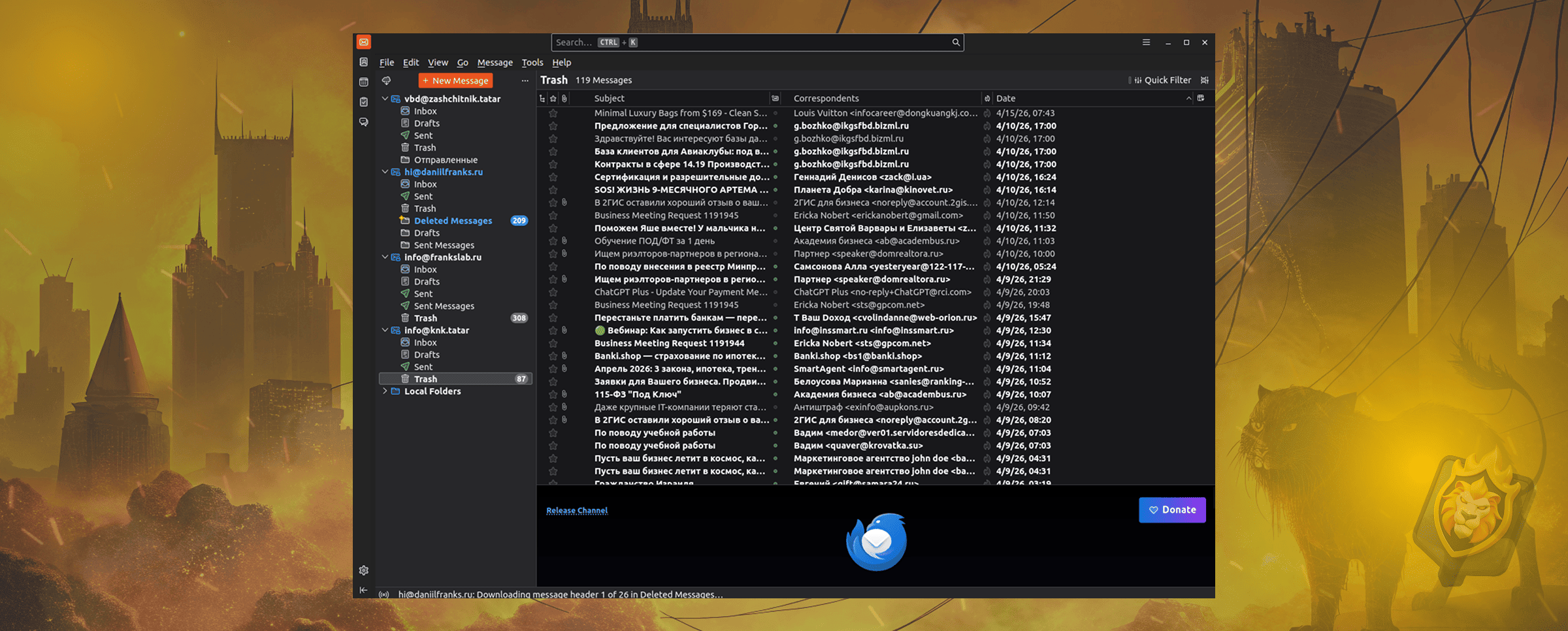Toggle read status of Minimal Luxury Bags message
Screen dimensions: 1568x631
click(x=776, y=113)
